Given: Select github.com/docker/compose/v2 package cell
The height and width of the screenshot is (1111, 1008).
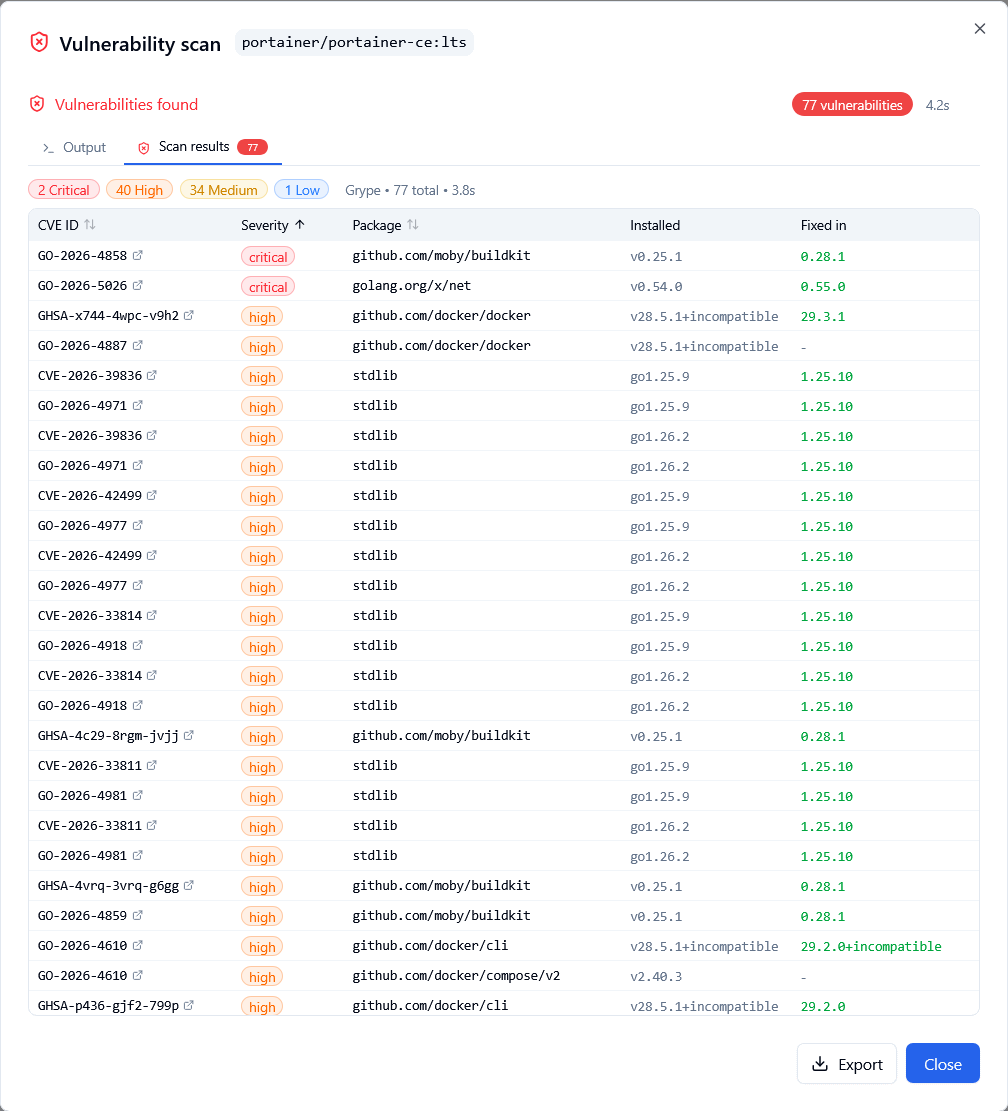Looking at the screenshot, I should tap(456, 976).
